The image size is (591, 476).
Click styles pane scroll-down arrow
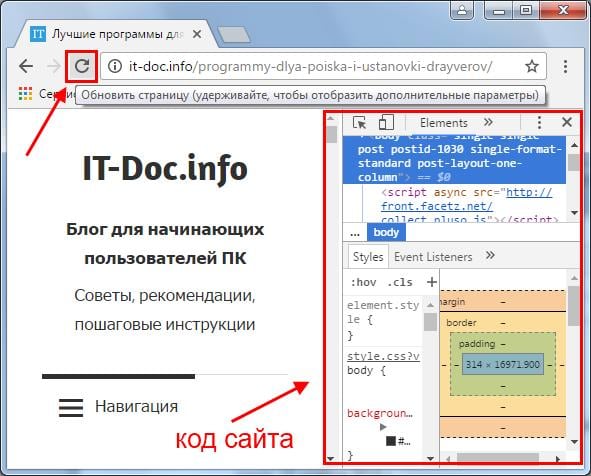pyautogui.click(x=430, y=459)
